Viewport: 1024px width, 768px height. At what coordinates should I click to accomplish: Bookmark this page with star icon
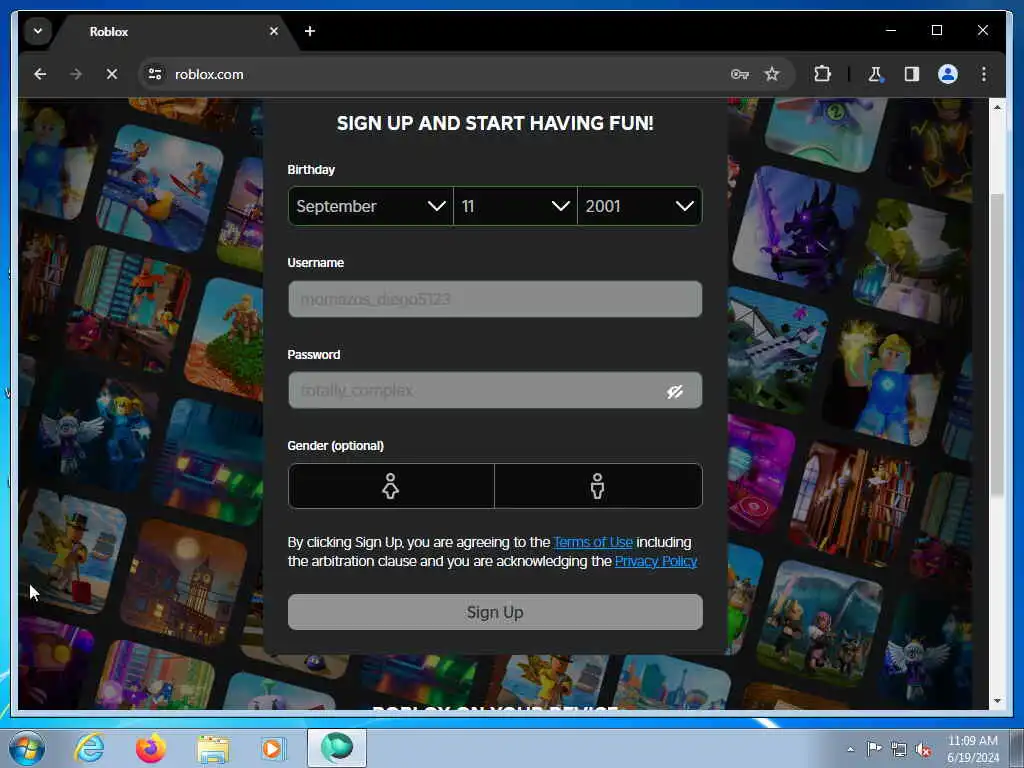click(x=772, y=74)
